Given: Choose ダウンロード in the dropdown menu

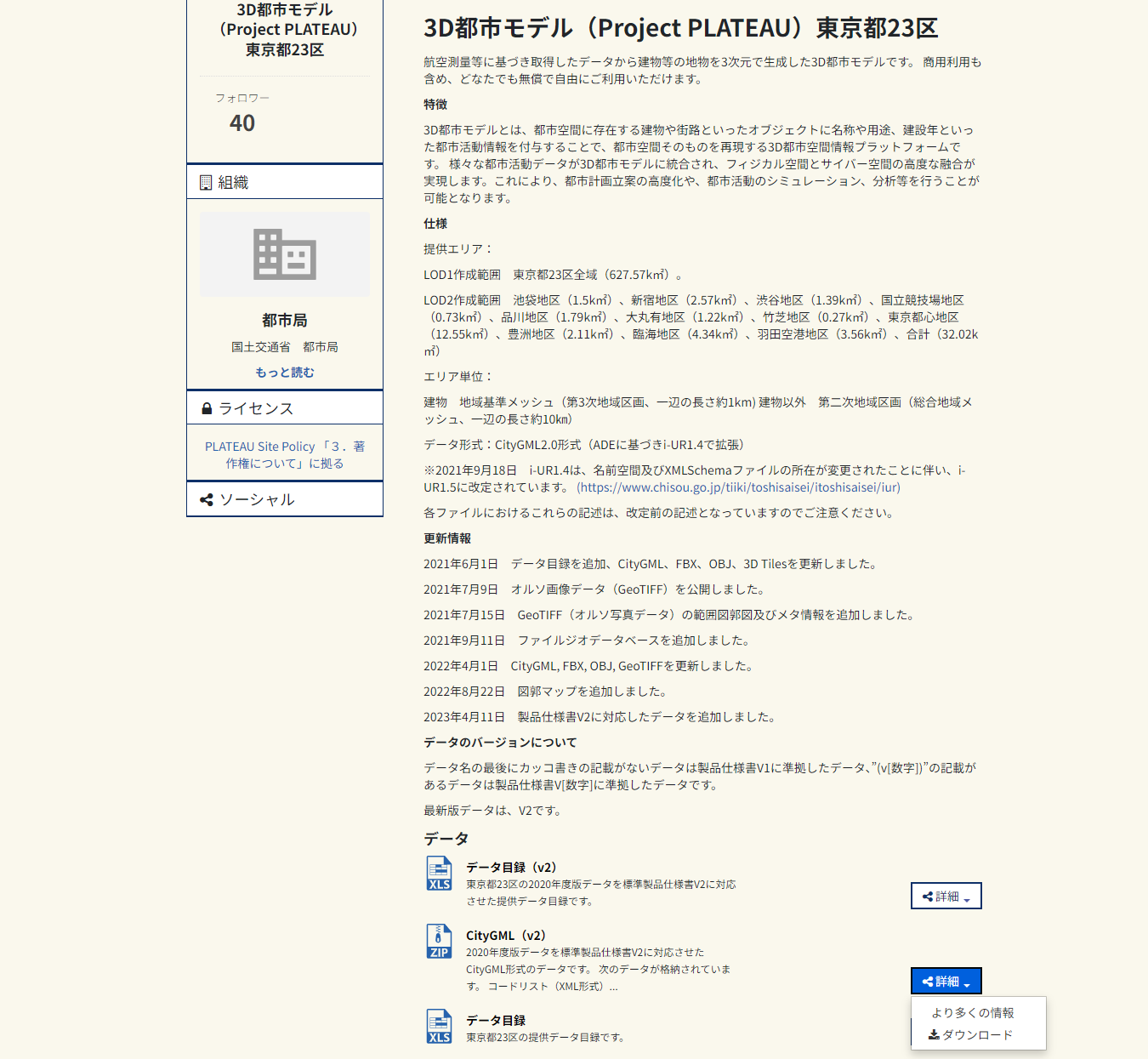Looking at the screenshot, I should (x=971, y=1034).
